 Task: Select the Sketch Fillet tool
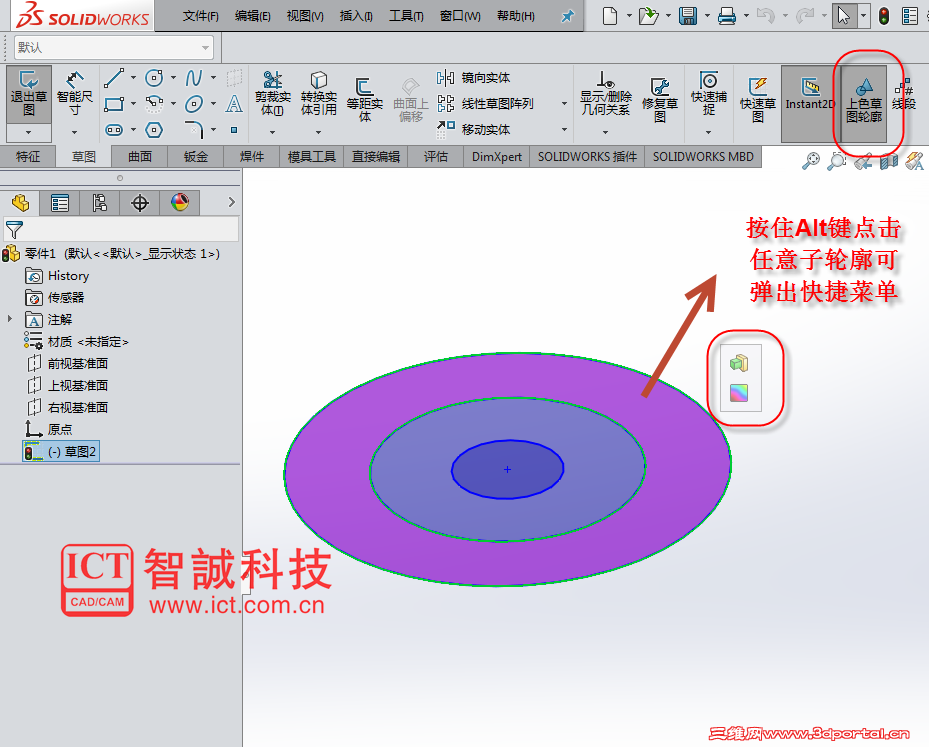click(x=194, y=130)
